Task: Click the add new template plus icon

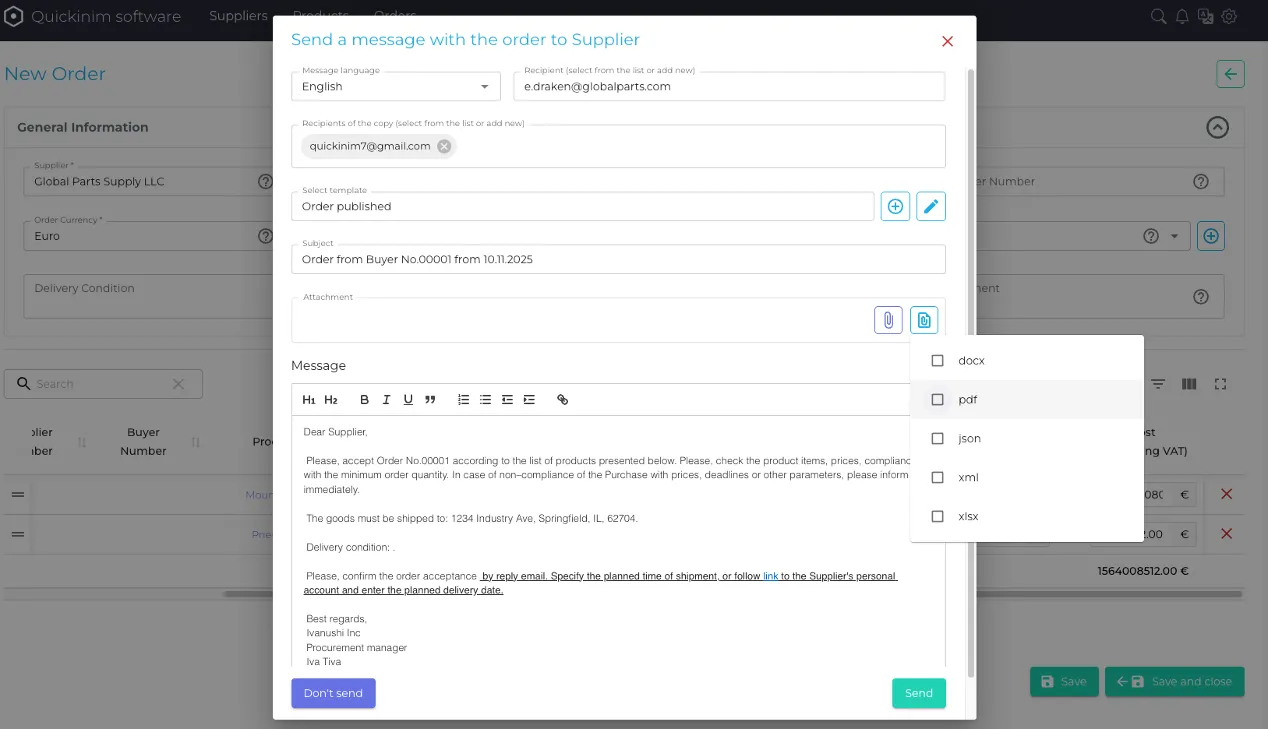Action: tap(895, 206)
